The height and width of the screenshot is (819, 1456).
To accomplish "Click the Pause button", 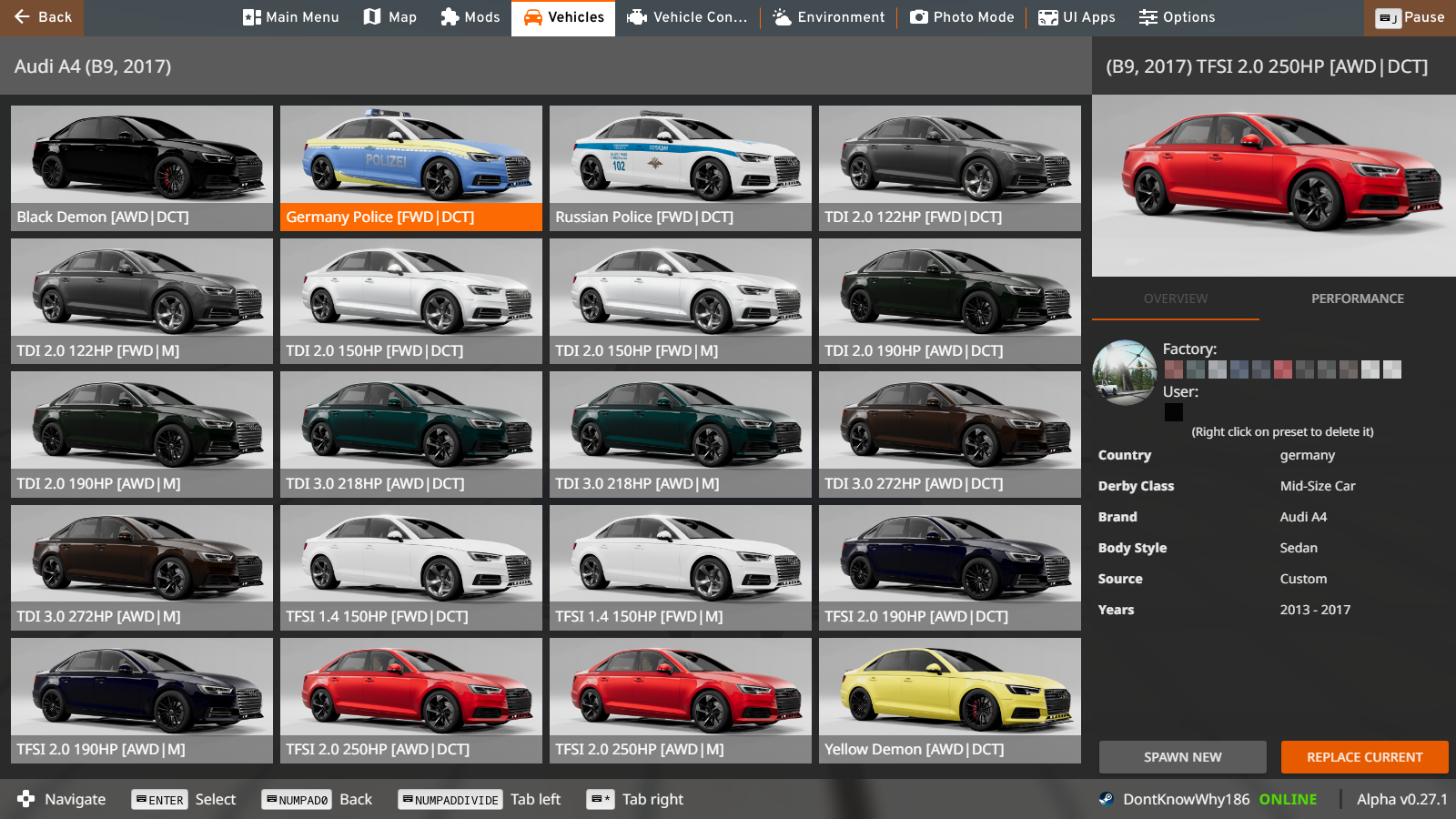I will pyautogui.click(x=1410, y=17).
